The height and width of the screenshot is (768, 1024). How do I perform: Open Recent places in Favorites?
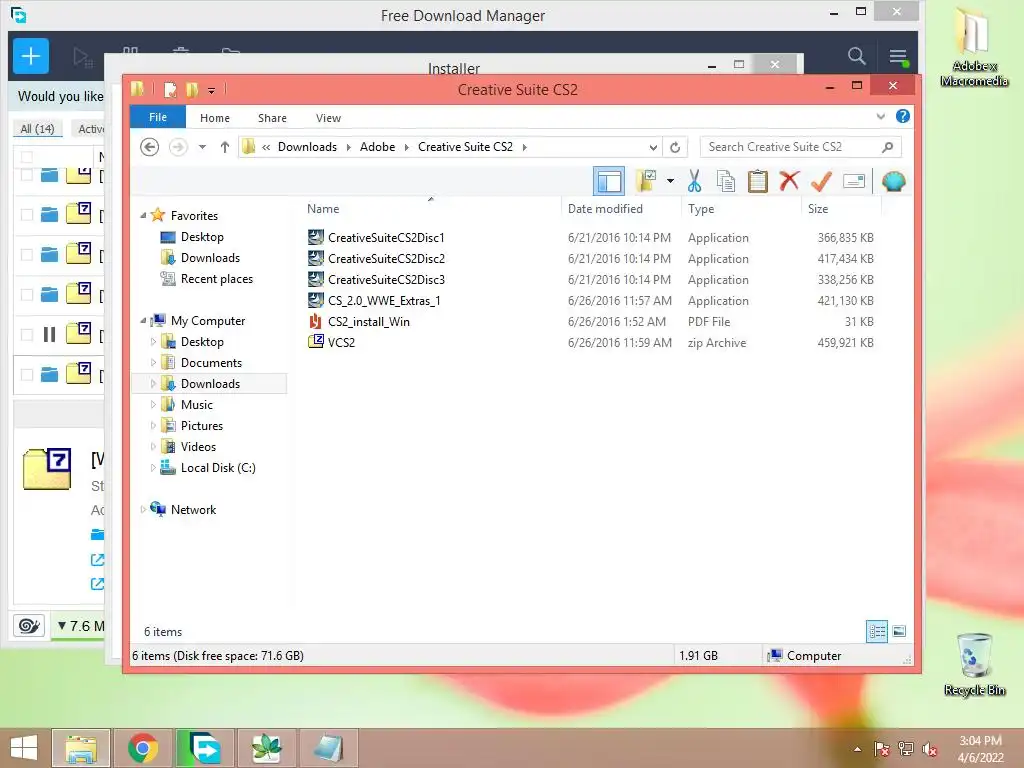point(217,279)
